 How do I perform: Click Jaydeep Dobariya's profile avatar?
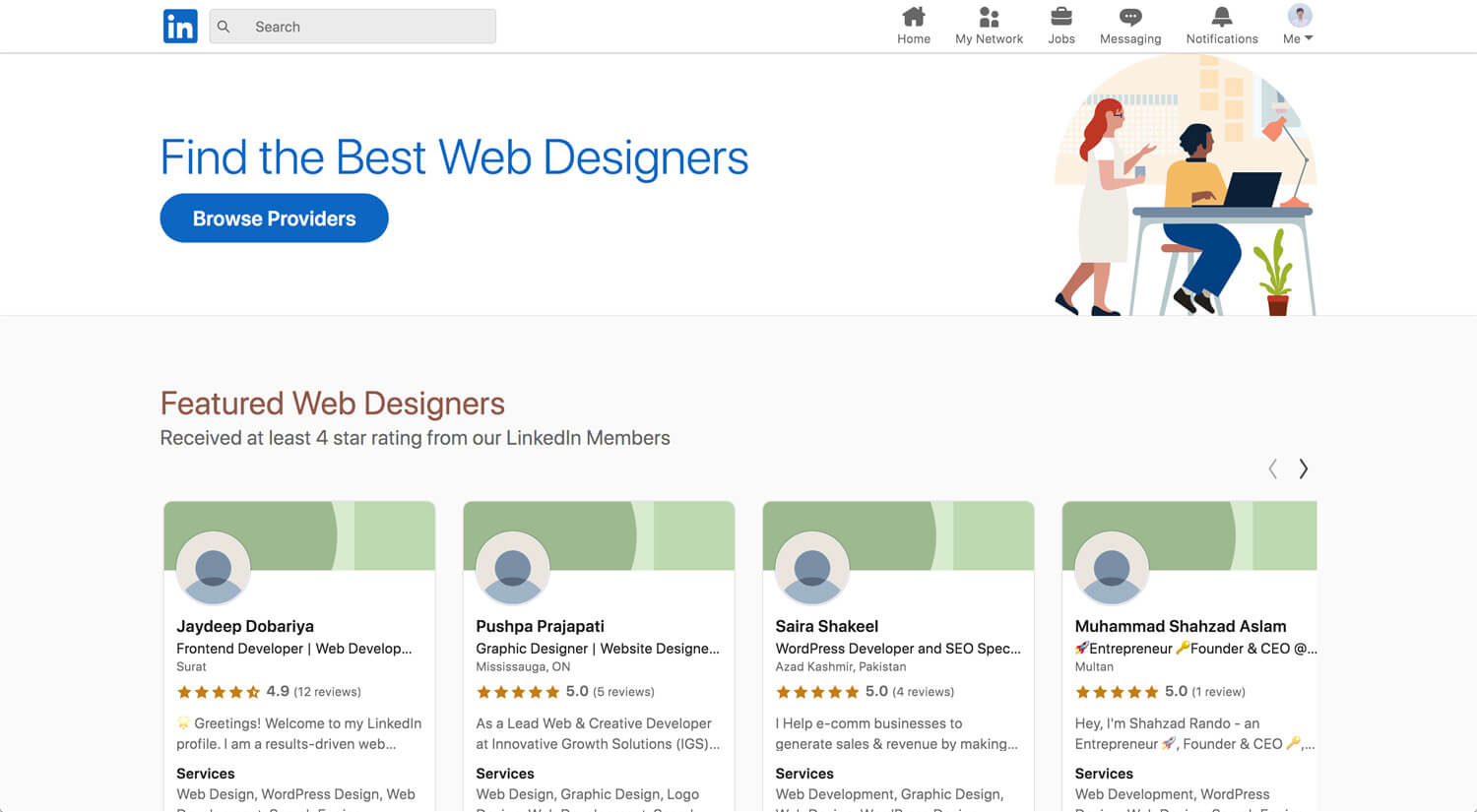point(214,568)
